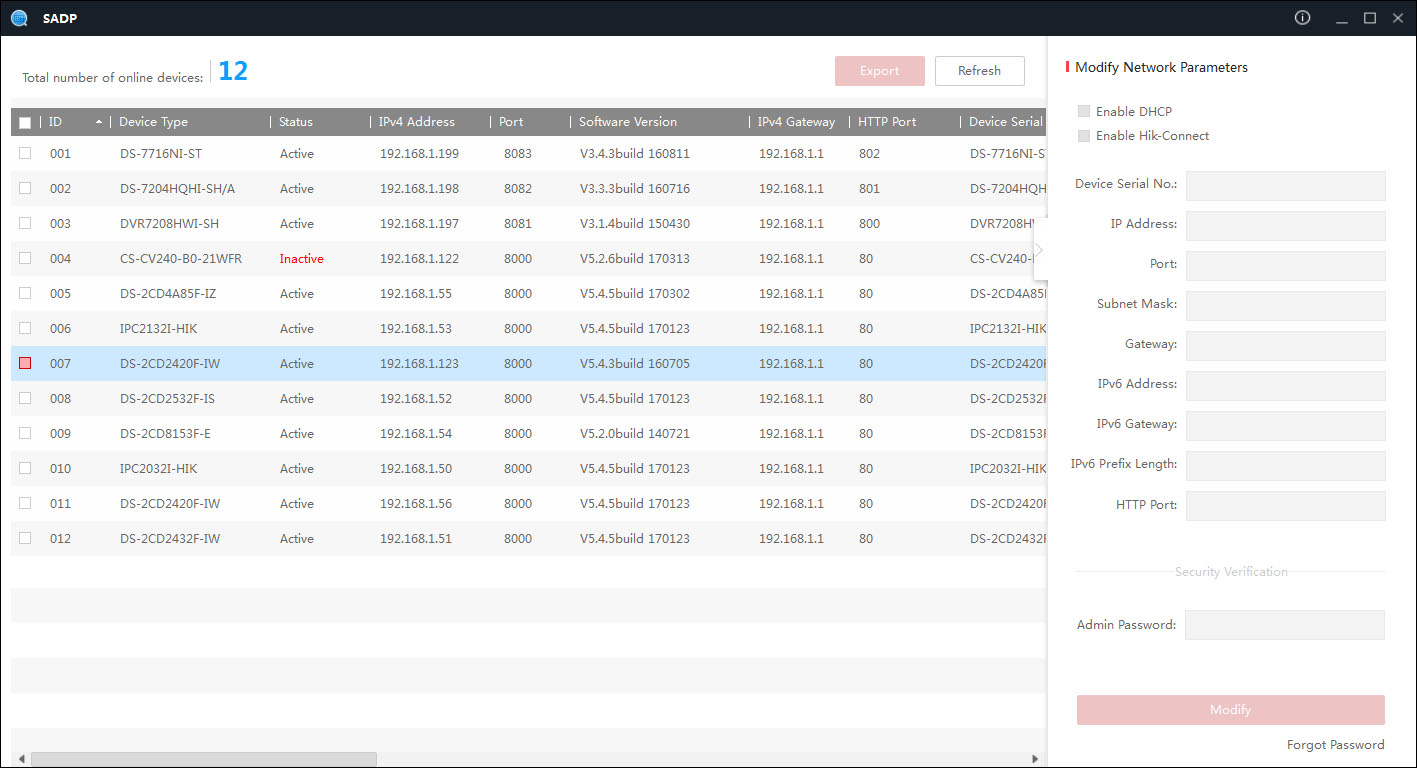Click HTTP port value 801
The width and height of the screenshot is (1417, 768).
(869, 189)
